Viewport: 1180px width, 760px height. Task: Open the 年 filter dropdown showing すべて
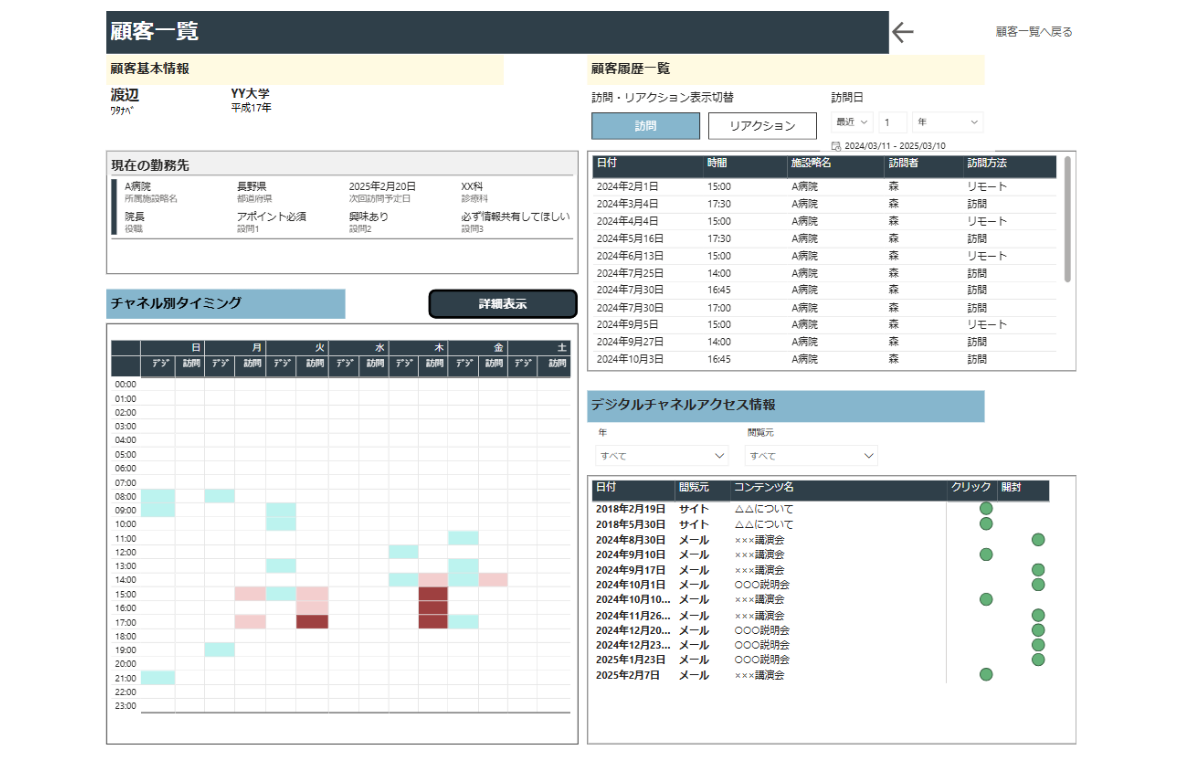point(661,456)
